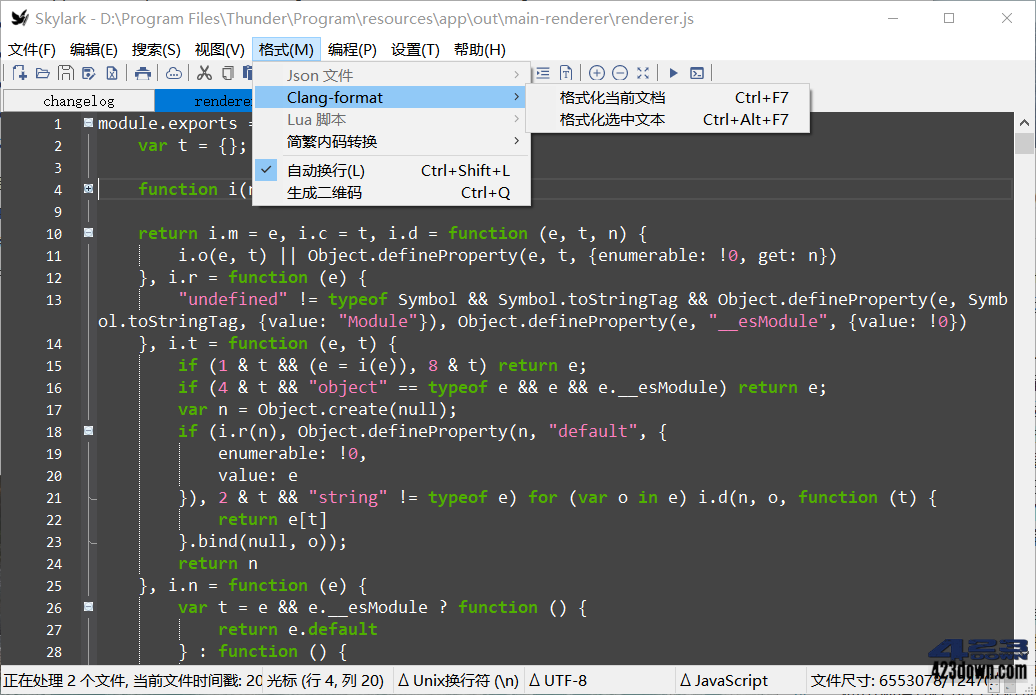1036x695 pixels.
Task: Click the Print icon on the toolbar
Action: (x=141, y=72)
